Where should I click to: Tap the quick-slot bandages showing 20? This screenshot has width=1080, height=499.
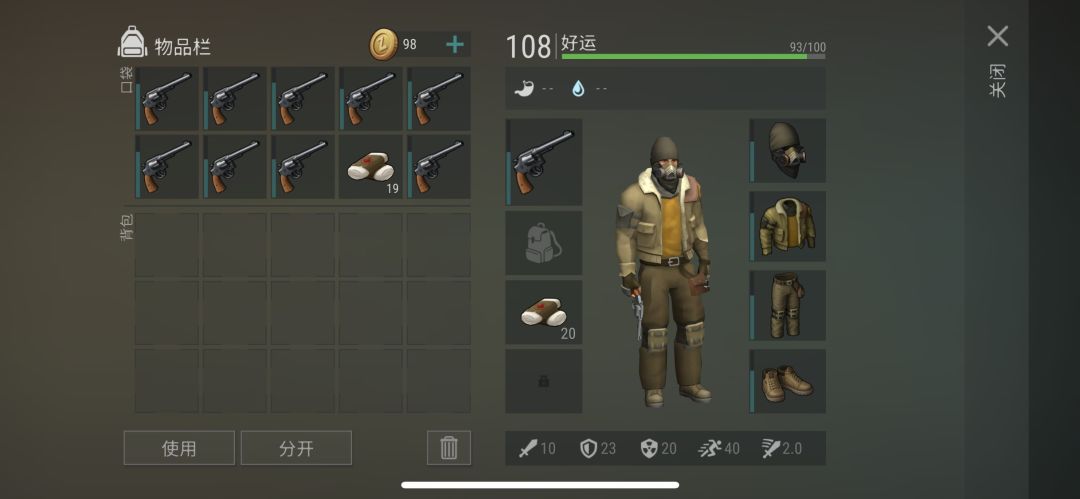click(x=543, y=312)
